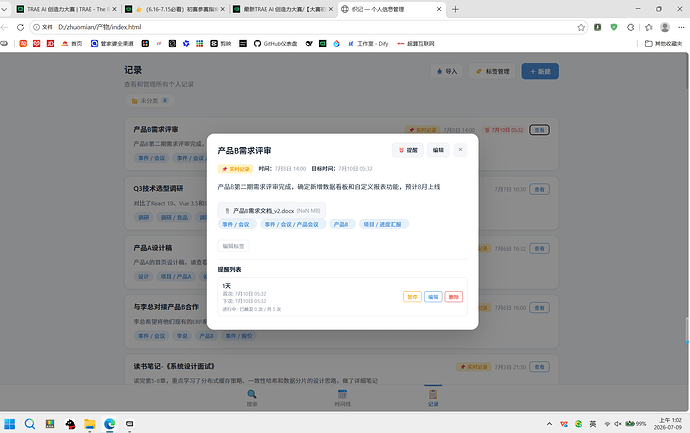
Task: Switch to the TRAE AI 创造力大赛 browser tab
Action: pyautogui.click(x=66, y=9)
